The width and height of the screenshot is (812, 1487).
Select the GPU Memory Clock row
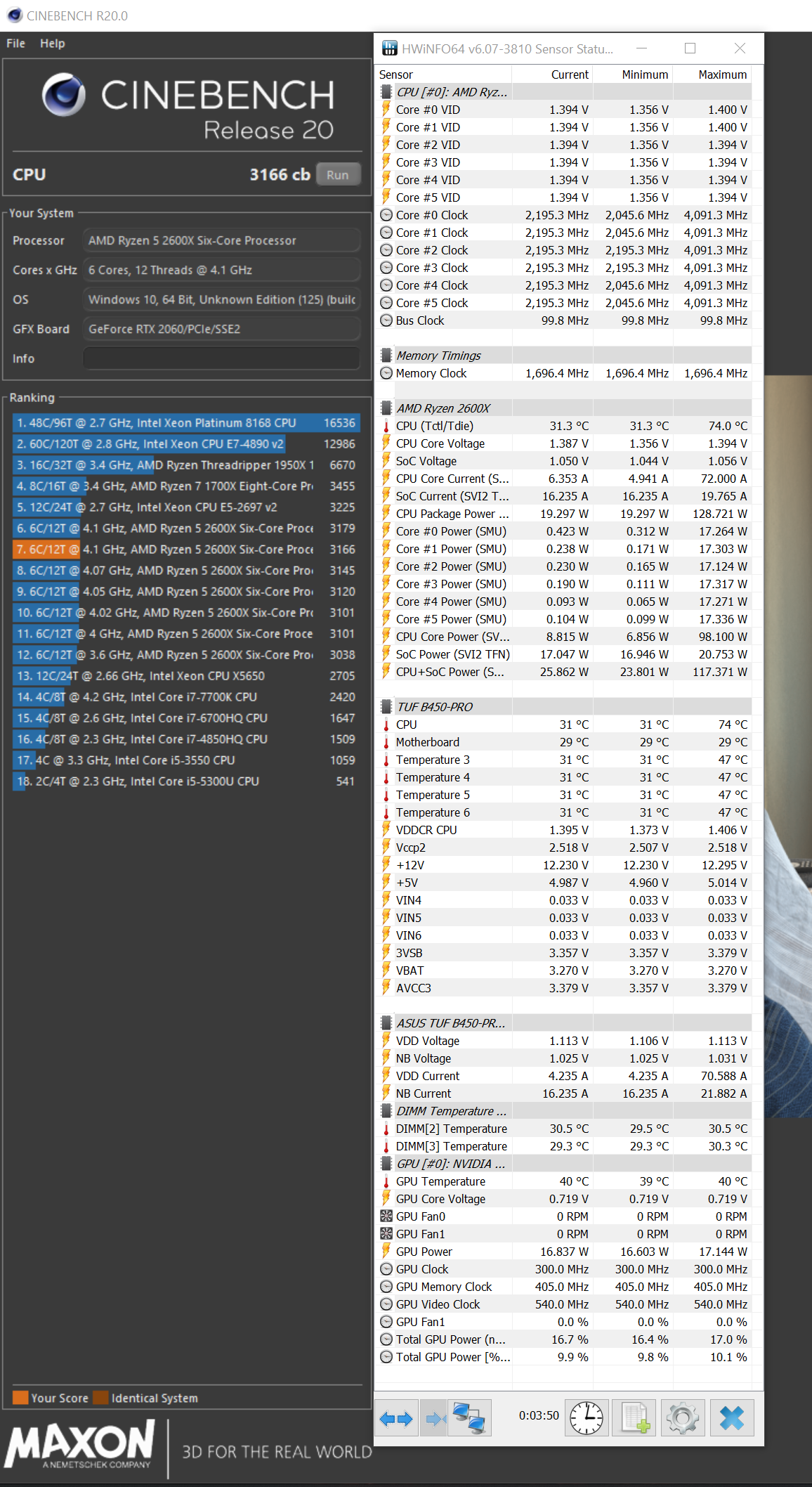(x=565, y=1287)
